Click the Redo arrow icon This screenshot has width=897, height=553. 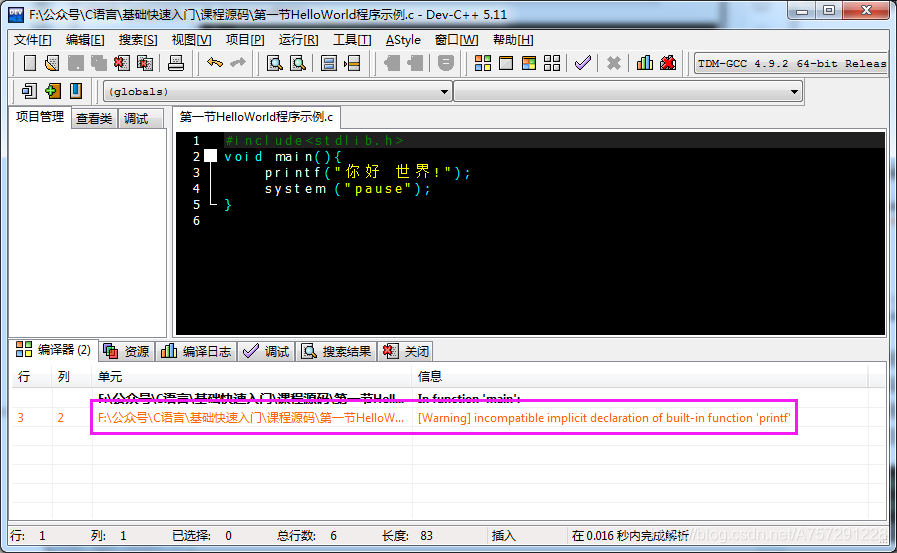click(x=237, y=63)
